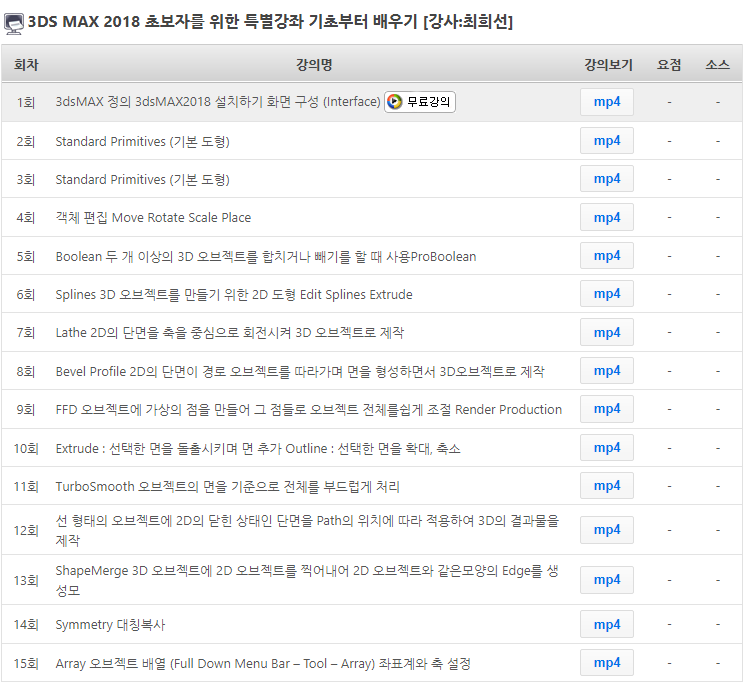
Task: Select the 'Extrude : 선택한 면을' lesson title
Action: (258, 448)
